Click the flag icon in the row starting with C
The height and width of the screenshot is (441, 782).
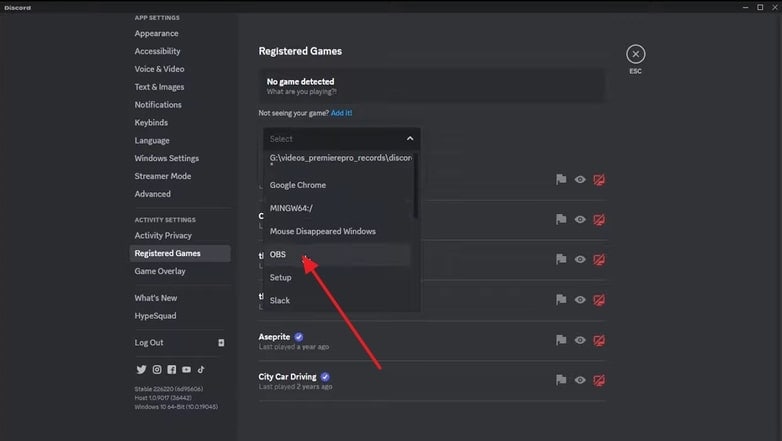561,220
